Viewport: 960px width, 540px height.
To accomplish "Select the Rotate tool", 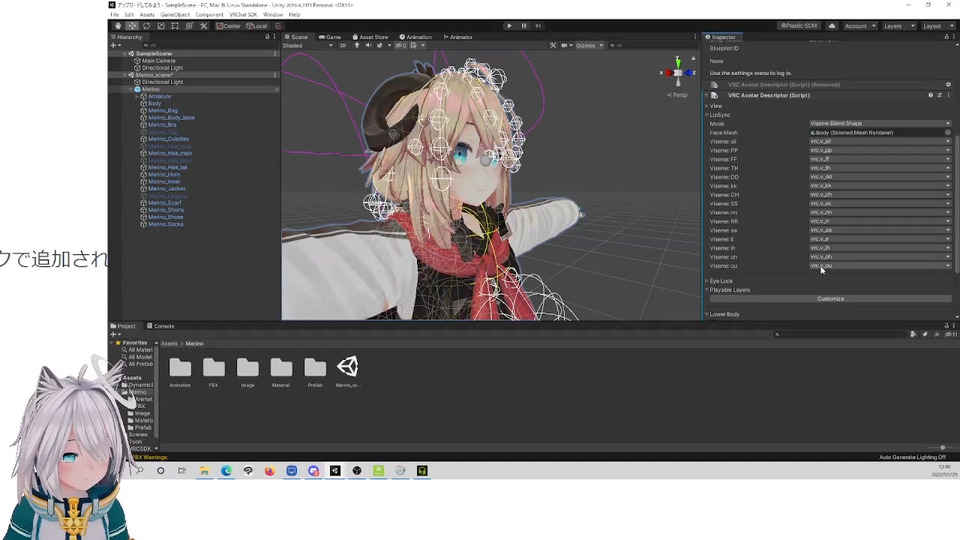I will pos(146,26).
